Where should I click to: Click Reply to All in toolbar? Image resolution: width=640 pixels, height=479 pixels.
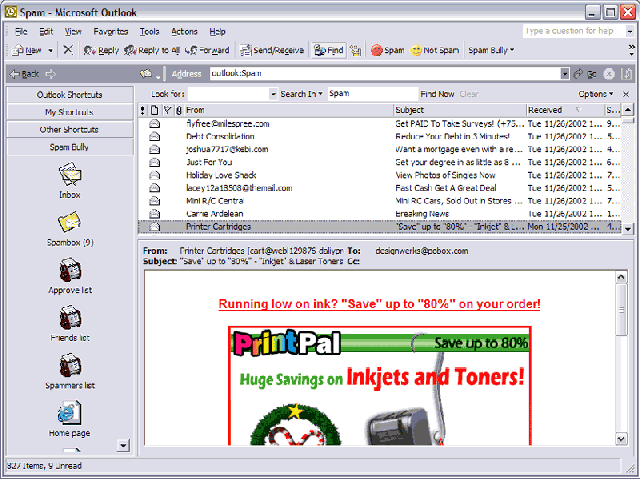pos(152,50)
